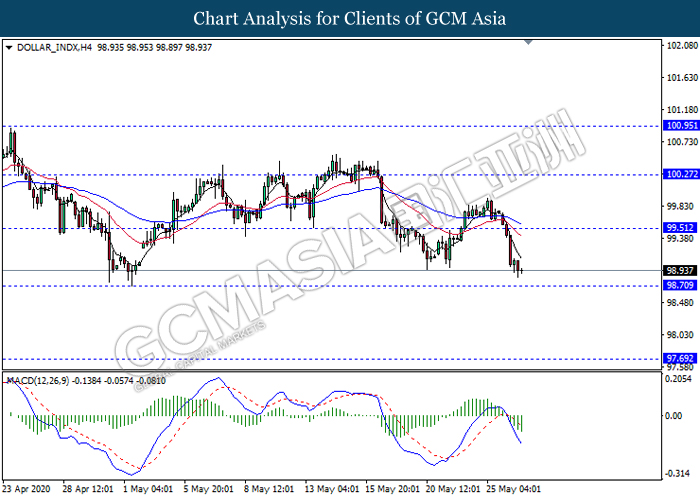This screenshot has width=700, height=500.
Task: Click the 23 Apr 2020 date label
Action: (x=26, y=489)
